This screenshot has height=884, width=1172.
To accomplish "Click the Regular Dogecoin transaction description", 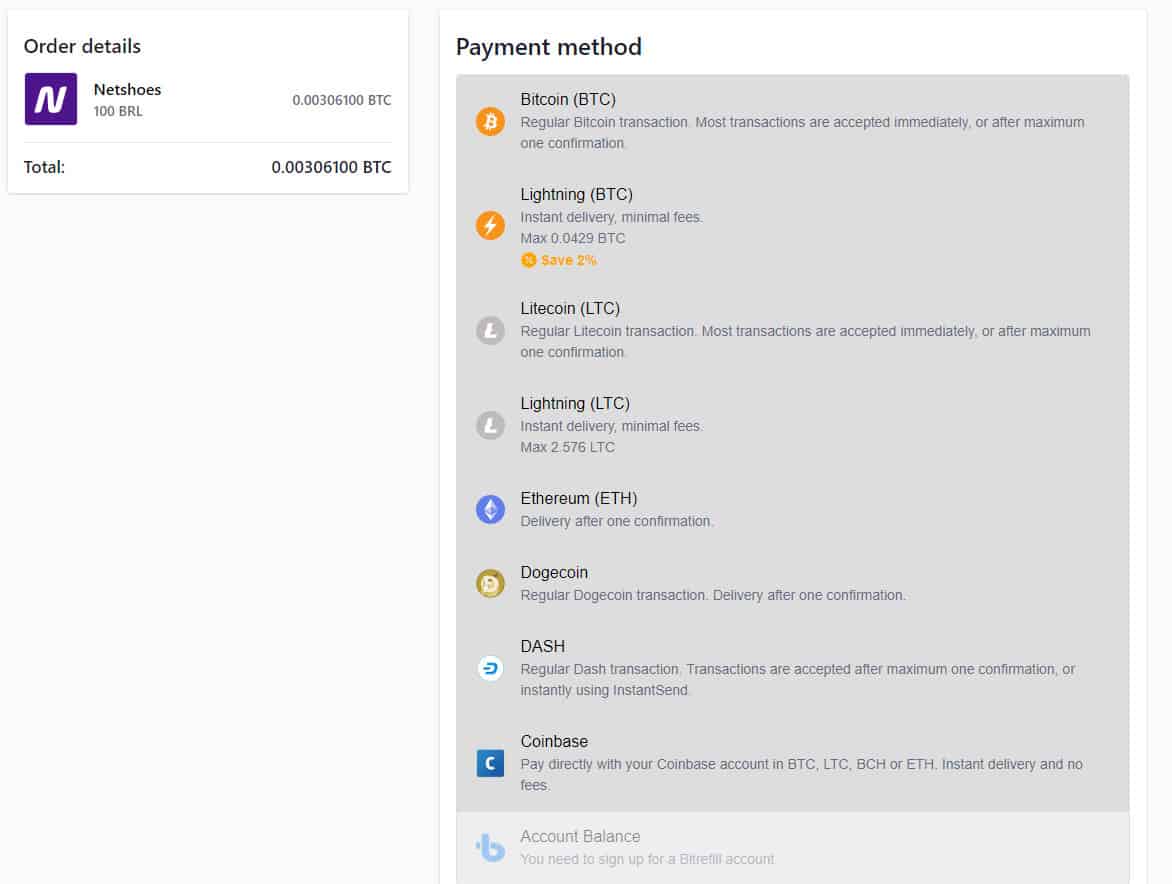I will (x=713, y=596).
